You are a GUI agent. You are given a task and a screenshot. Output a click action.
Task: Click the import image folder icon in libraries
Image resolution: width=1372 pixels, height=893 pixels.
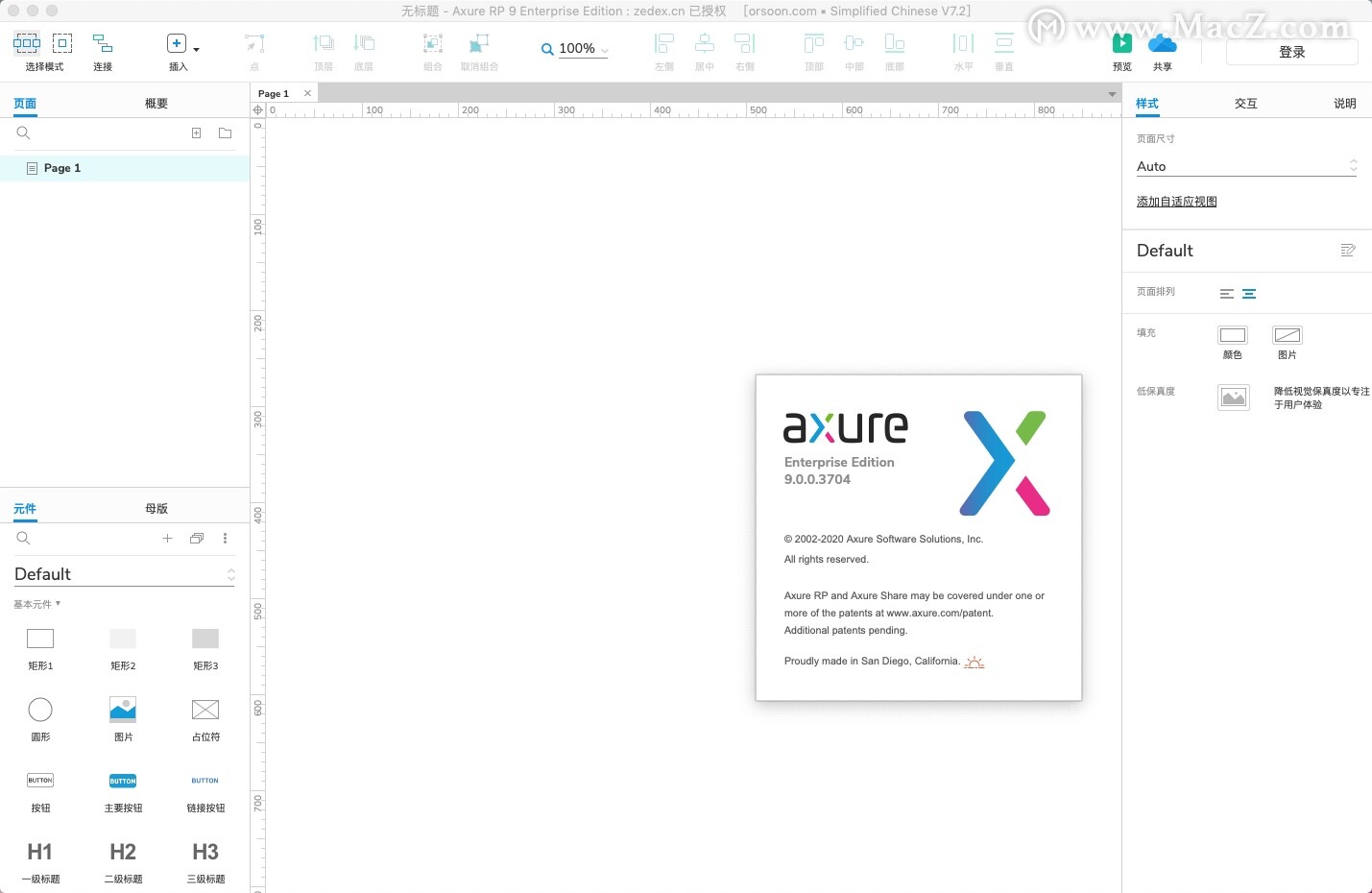point(197,539)
